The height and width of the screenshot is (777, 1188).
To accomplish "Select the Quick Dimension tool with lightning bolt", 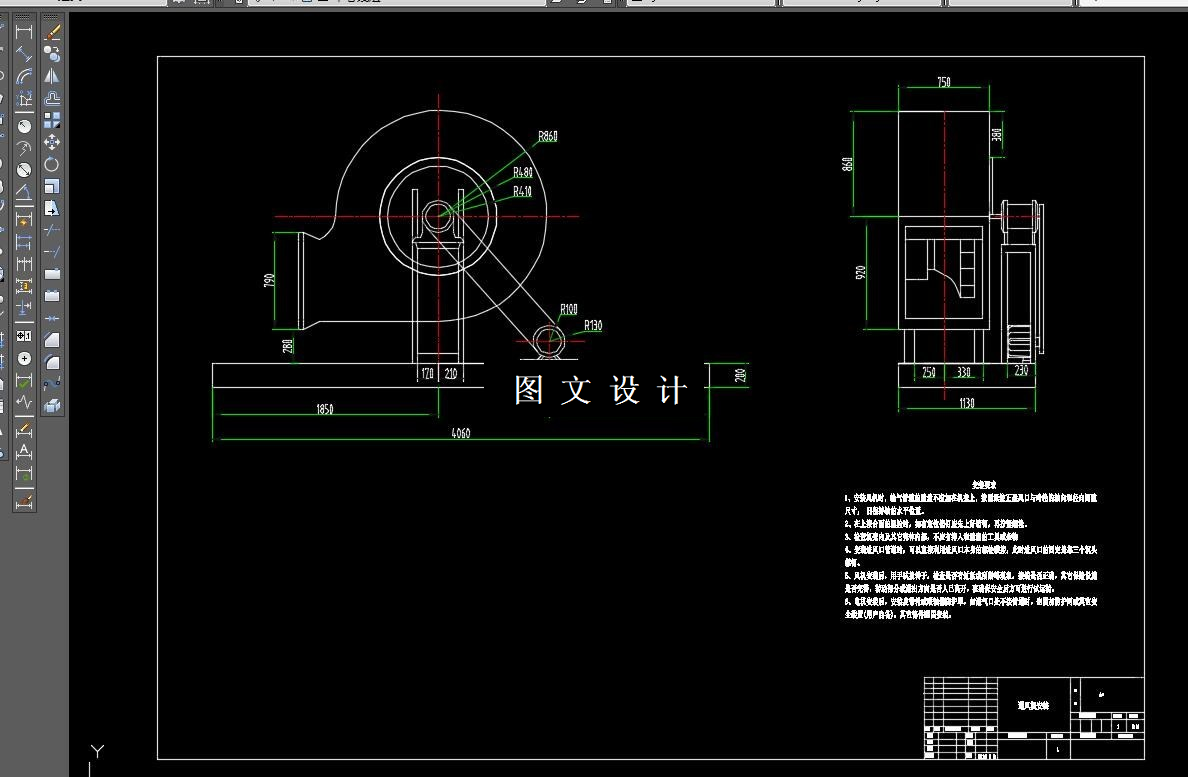I will 24,220.
